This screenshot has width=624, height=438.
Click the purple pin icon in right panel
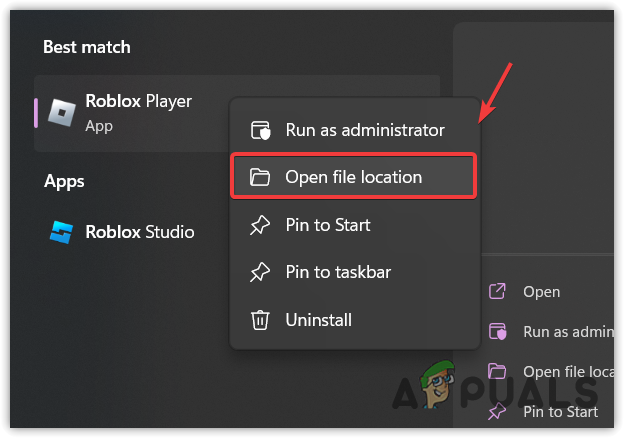(x=496, y=411)
